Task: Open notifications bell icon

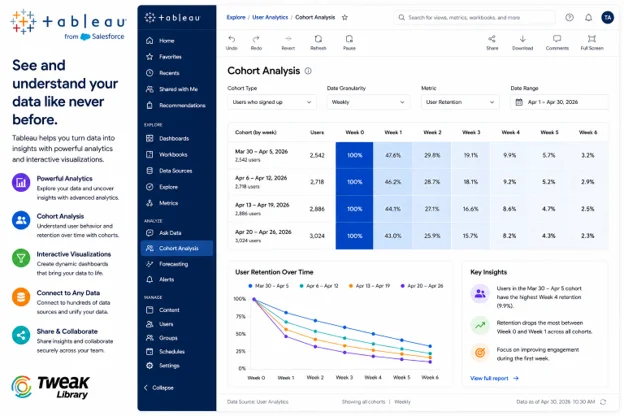Action: [x=588, y=18]
